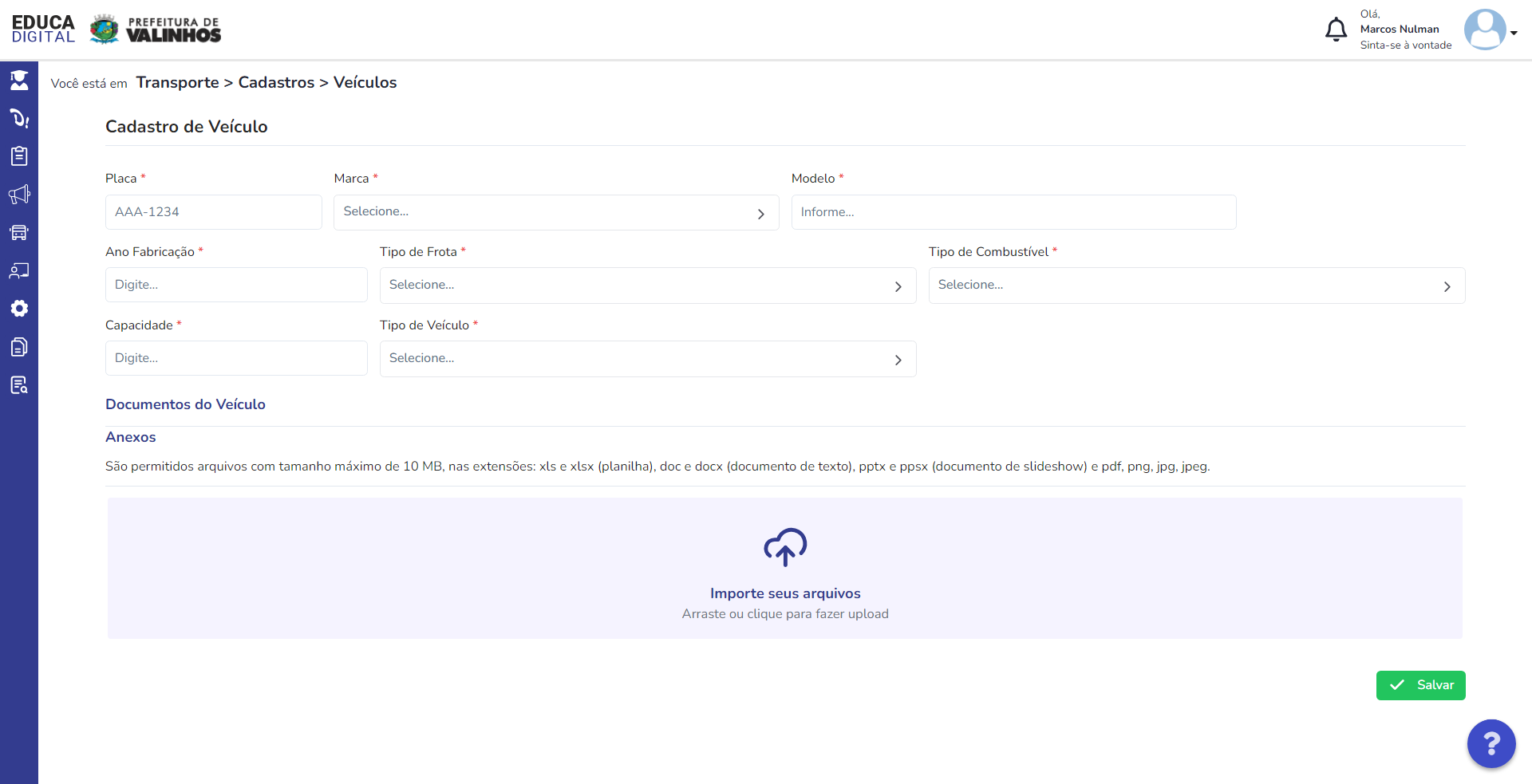This screenshot has width=1532, height=784.
Task: Open the user profile avatar menu
Action: 1489,30
